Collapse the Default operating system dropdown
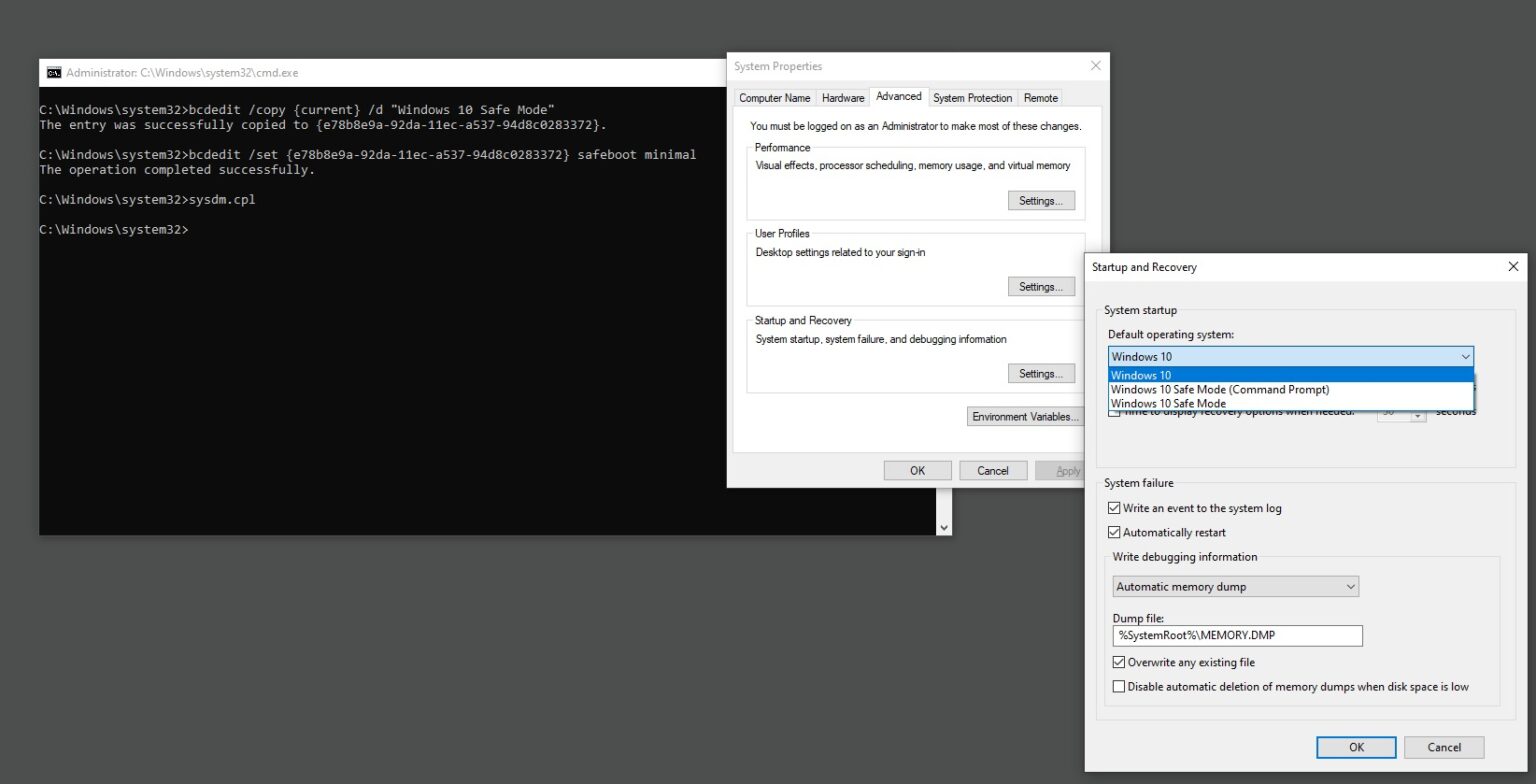This screenshot has width=1536, height=784. [1466, 356]
